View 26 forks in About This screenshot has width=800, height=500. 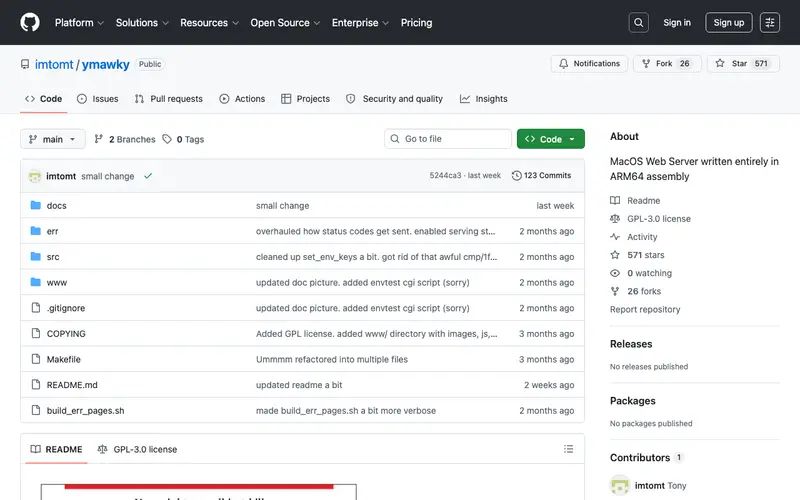coord(636,291)
